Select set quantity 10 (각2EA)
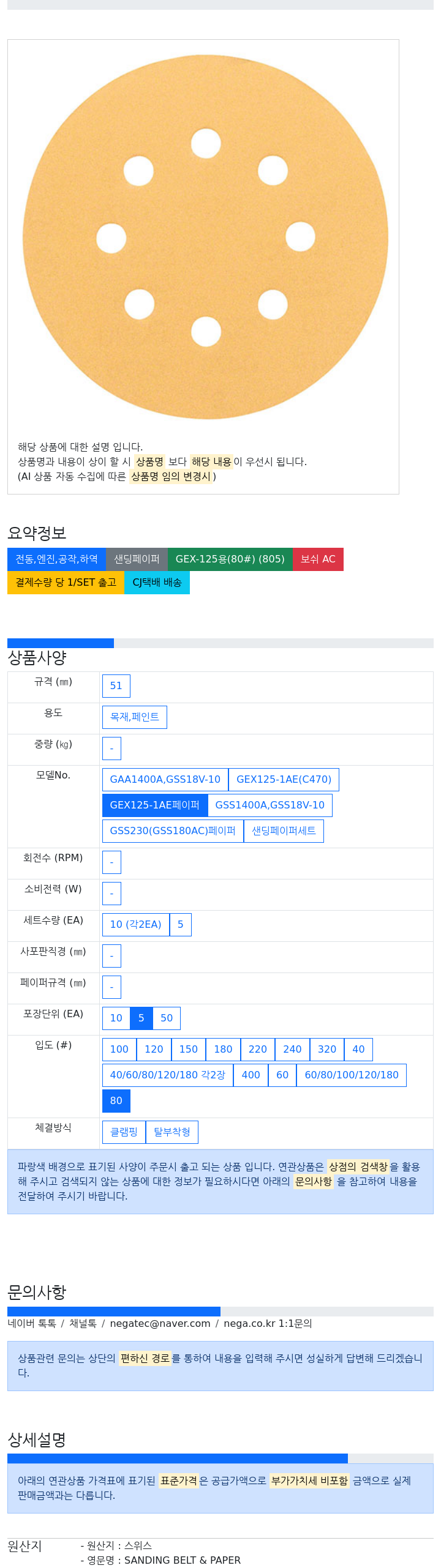441x1568 pixels. coord(136,925)
